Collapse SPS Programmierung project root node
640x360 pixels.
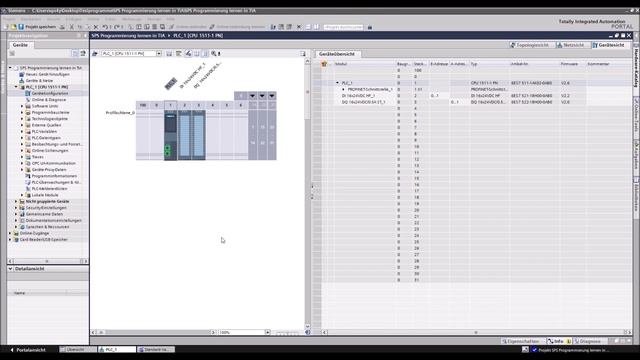[x=10, y=68]
